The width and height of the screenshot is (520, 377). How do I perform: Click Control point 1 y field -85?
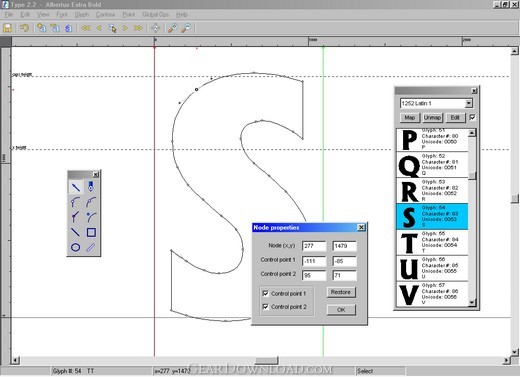click(345, 261)
